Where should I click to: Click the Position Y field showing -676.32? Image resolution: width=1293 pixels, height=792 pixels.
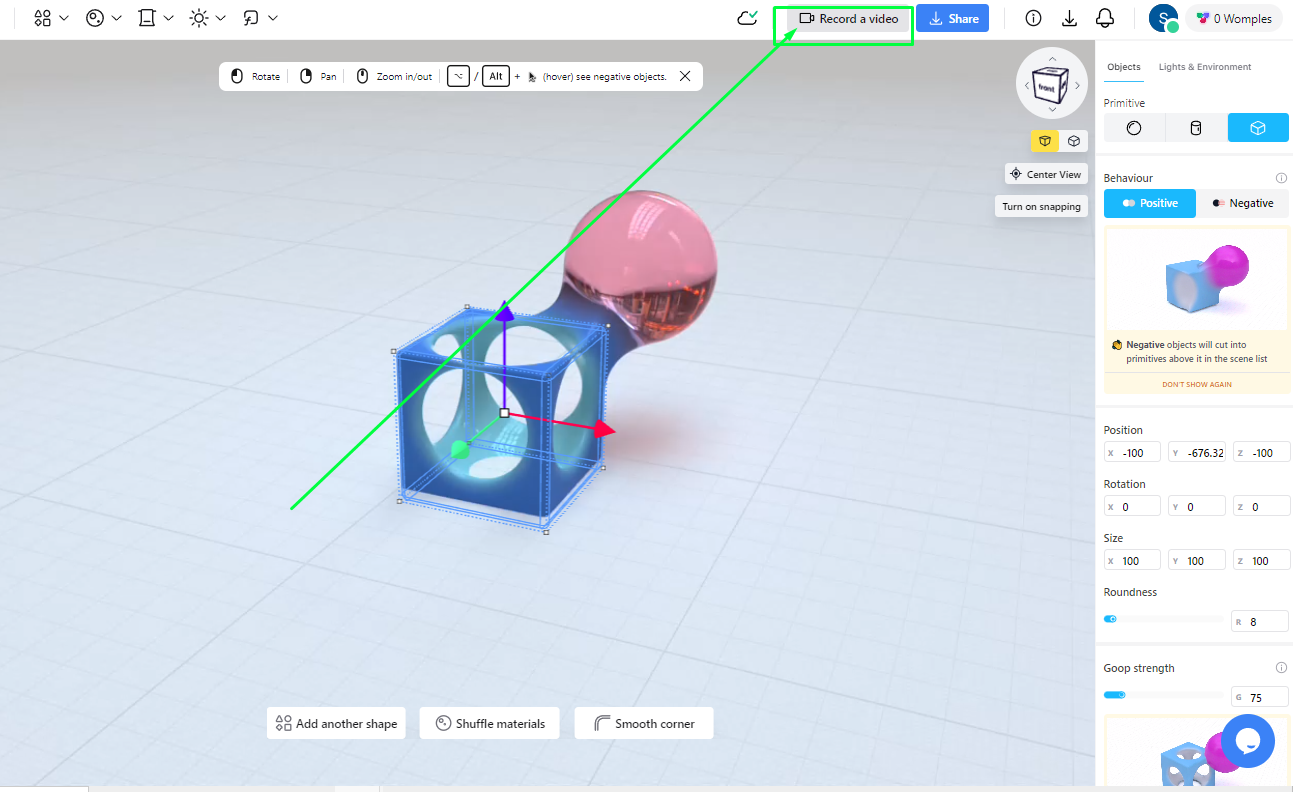(1197, 452)
